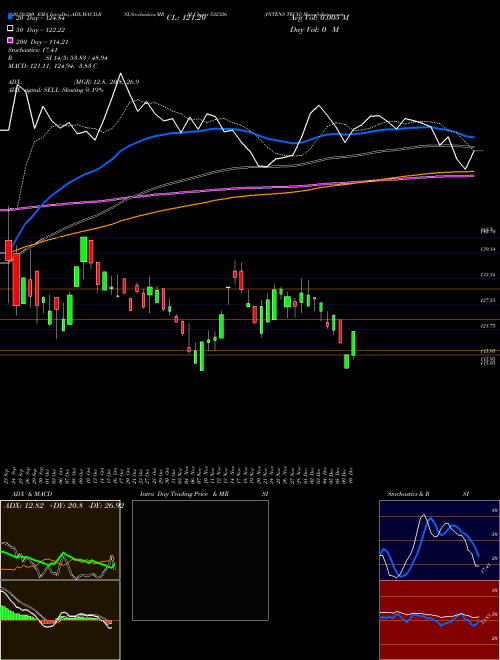This screenshot has height=660, width=500.
Task: Click the lowest green candle near 07 Nov
Action: pyautogui.click(x=202, y=356)
